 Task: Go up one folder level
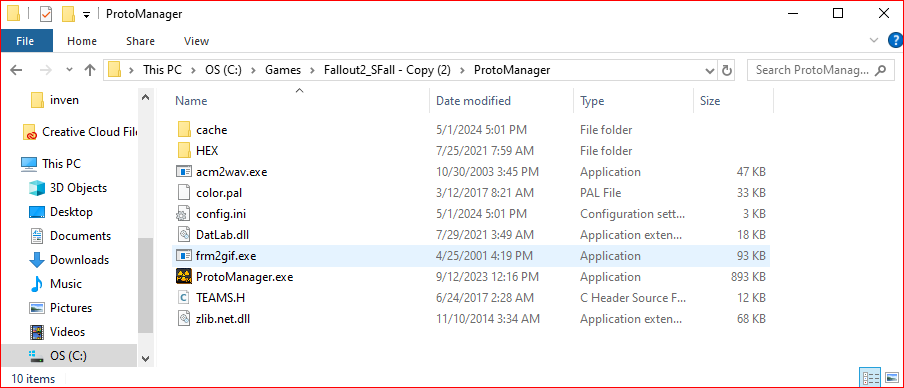click(89, 70)
